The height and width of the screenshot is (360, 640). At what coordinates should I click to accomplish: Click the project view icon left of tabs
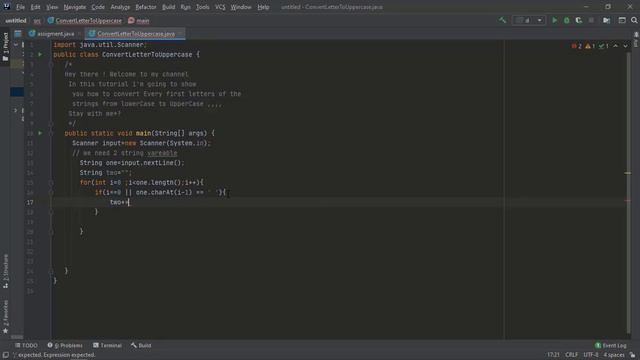[x=18, y=33]
